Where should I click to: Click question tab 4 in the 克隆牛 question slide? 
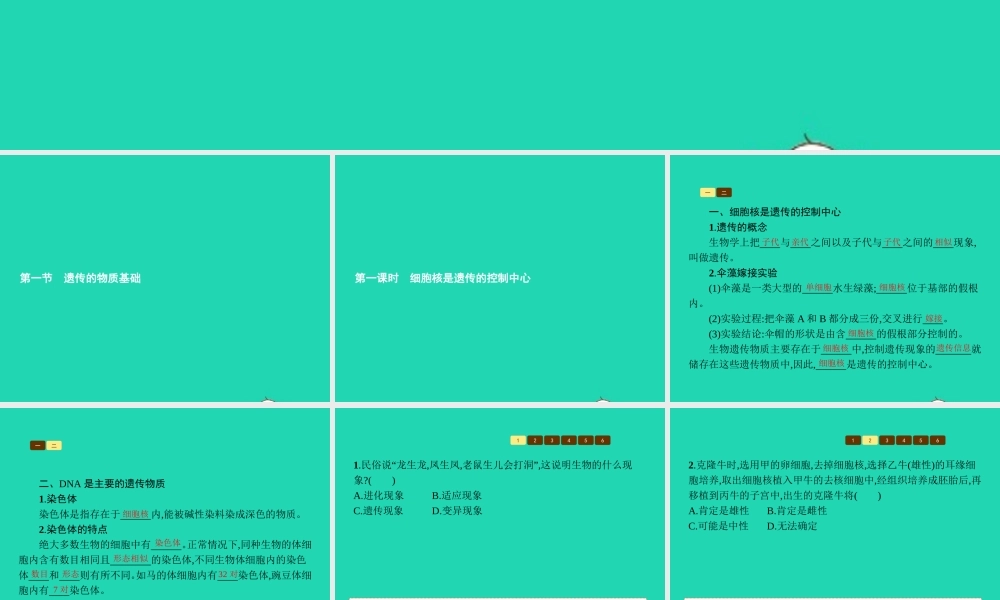904,441
